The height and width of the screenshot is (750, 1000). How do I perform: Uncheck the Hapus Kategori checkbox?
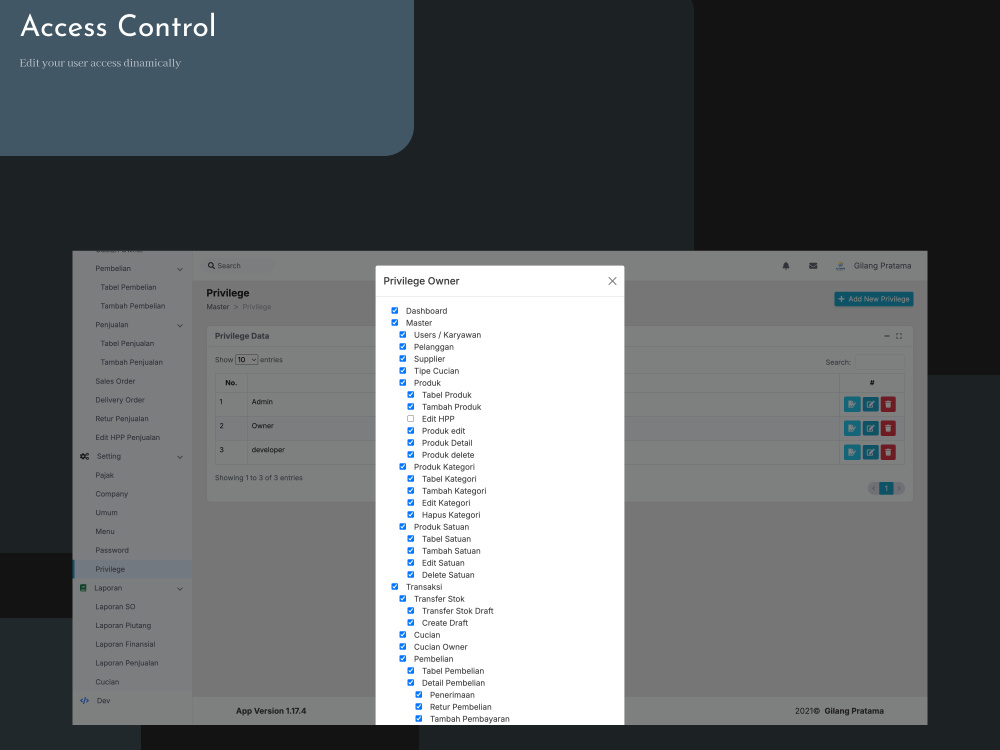click(x=411, y=515)
